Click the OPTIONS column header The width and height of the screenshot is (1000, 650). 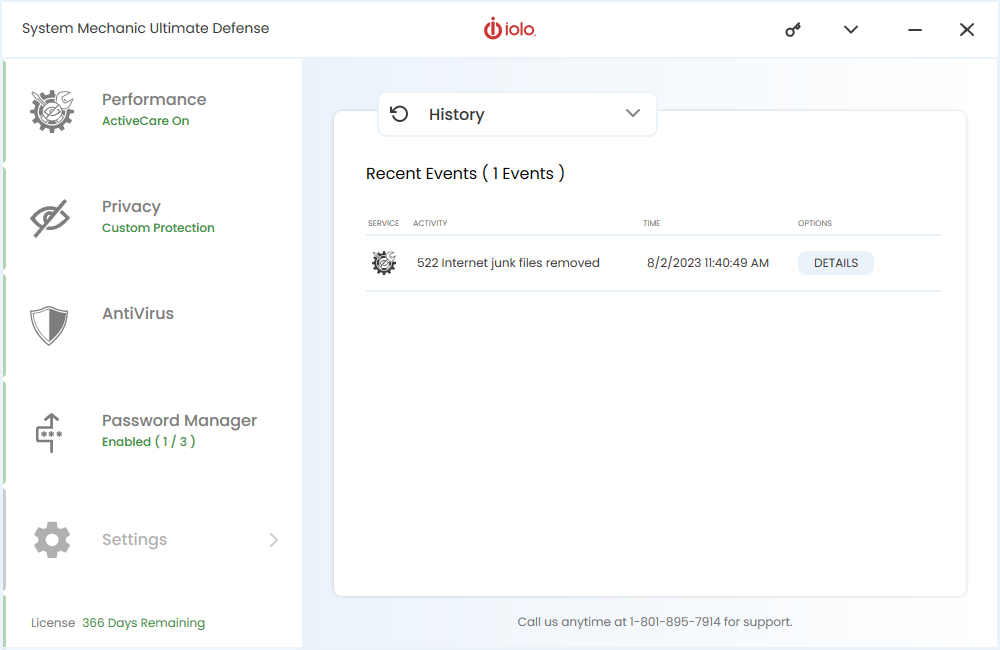[x=814, y=223]
